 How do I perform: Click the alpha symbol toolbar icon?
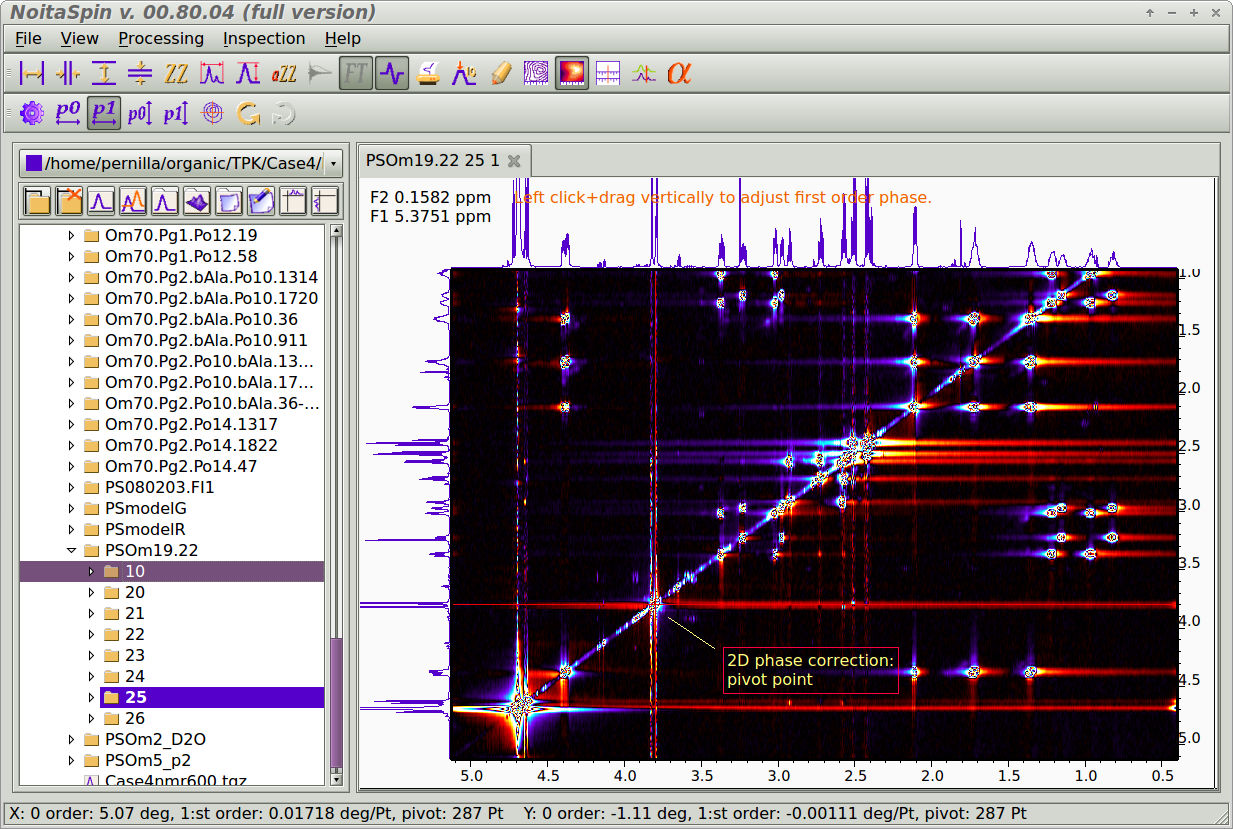point(680,74)
